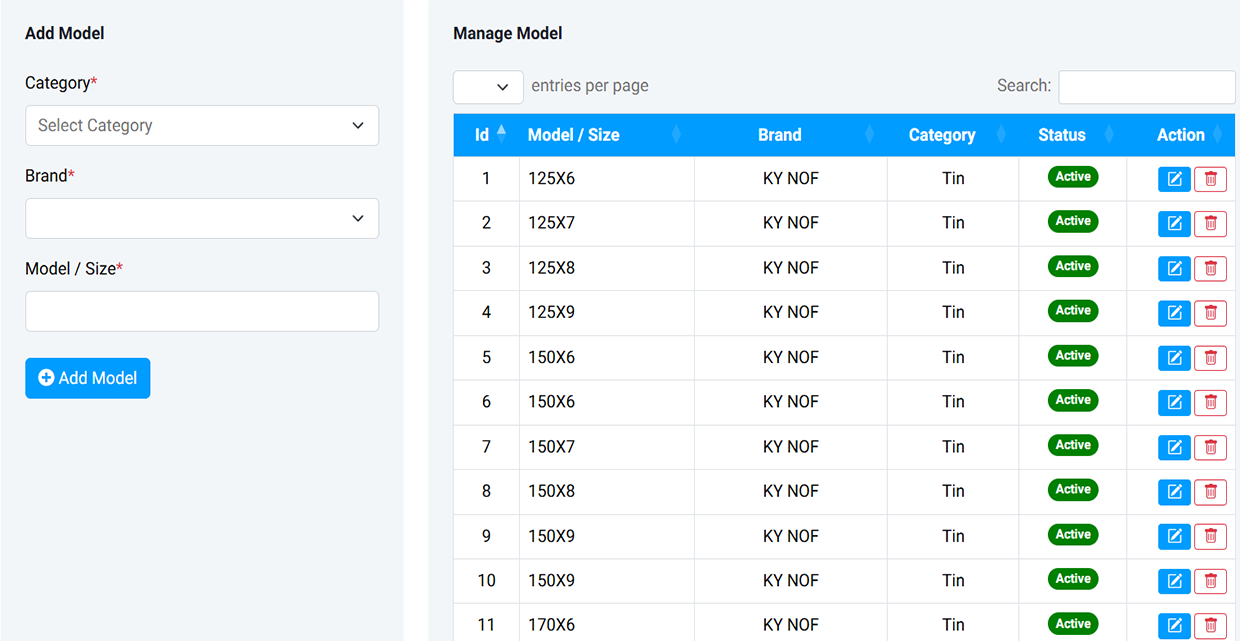Edit the model with Id 5
This screenshot has height=641, width=1240.
click(1174, 358)
